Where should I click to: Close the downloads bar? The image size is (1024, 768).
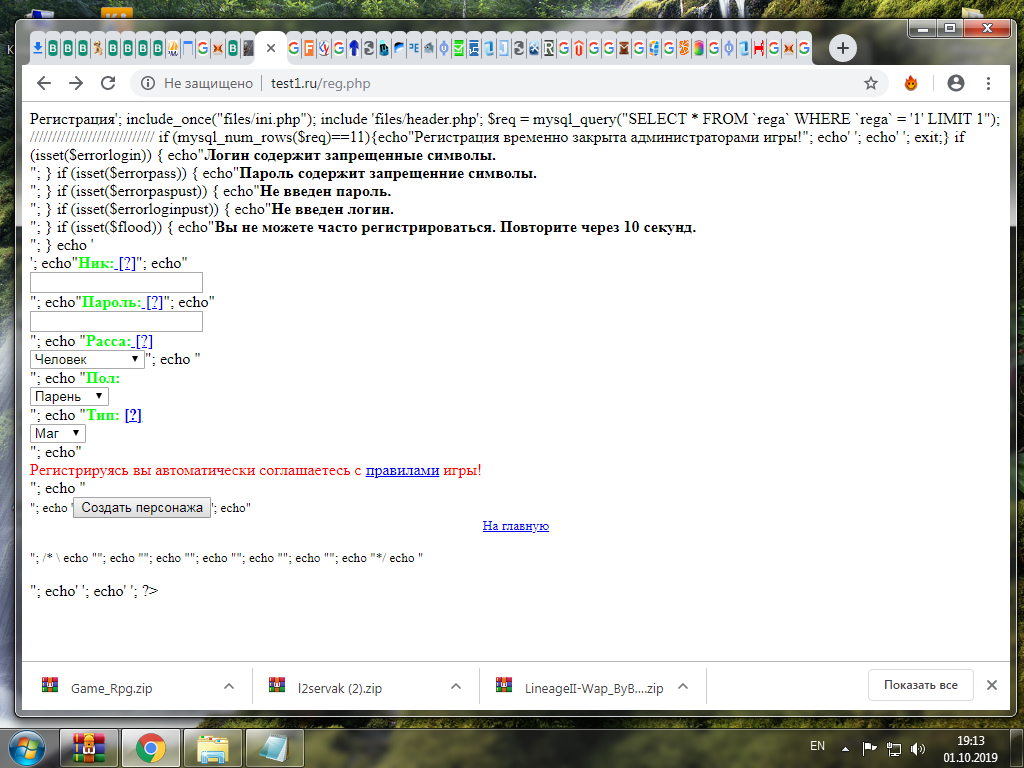(x=991, y=685)
